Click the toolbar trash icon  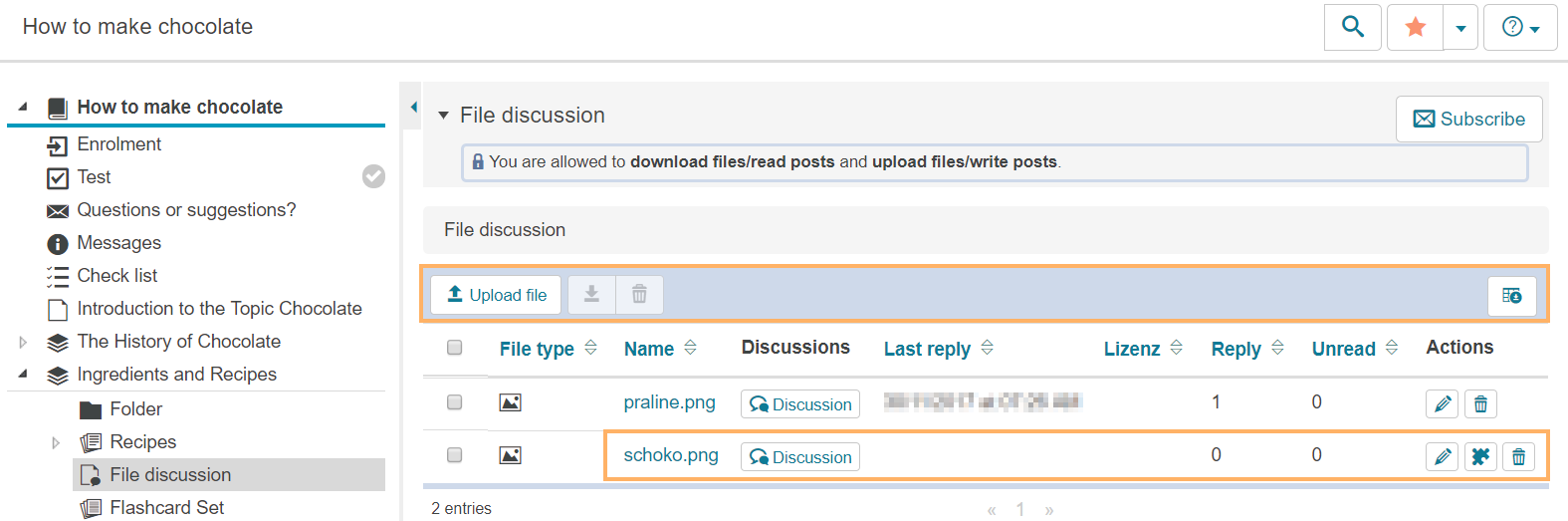639,295
